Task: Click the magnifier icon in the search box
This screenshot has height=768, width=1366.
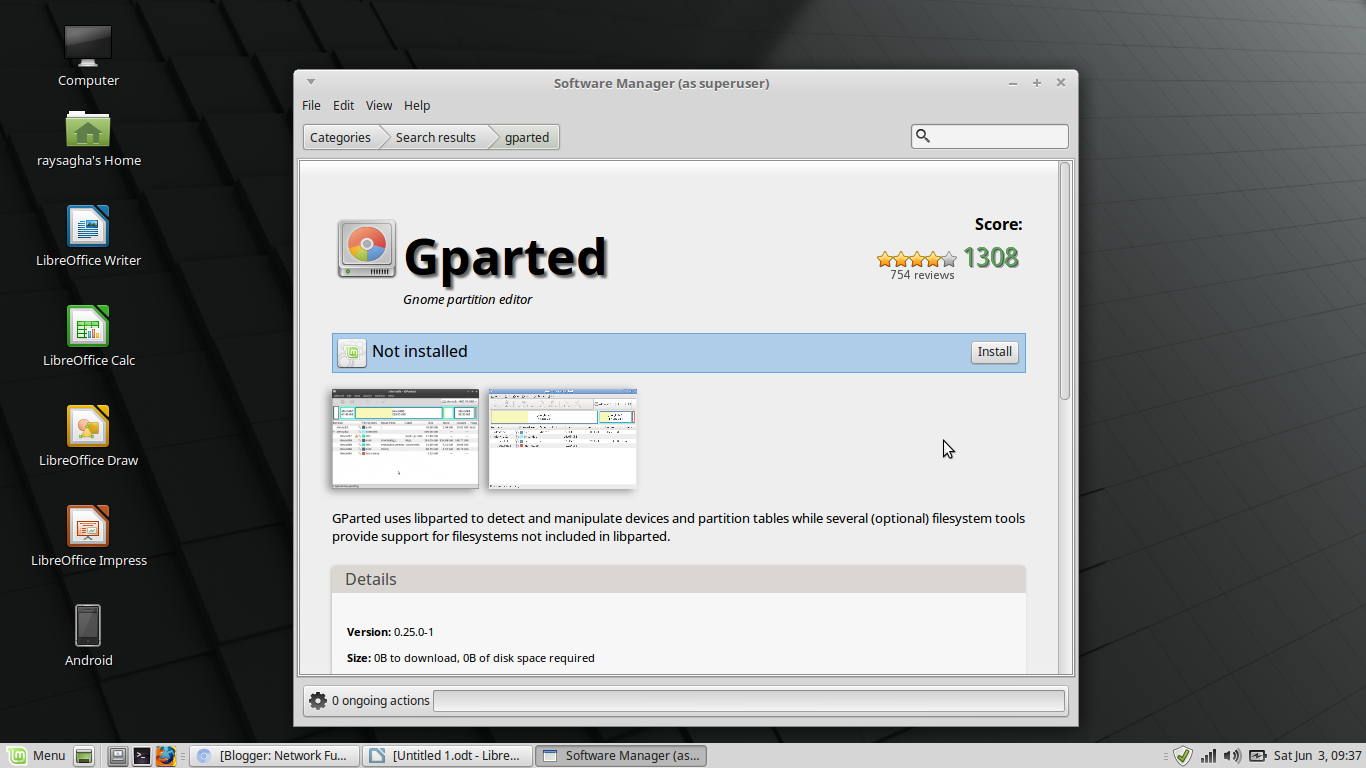Action: pyautogui.click(x=923, y=136)
